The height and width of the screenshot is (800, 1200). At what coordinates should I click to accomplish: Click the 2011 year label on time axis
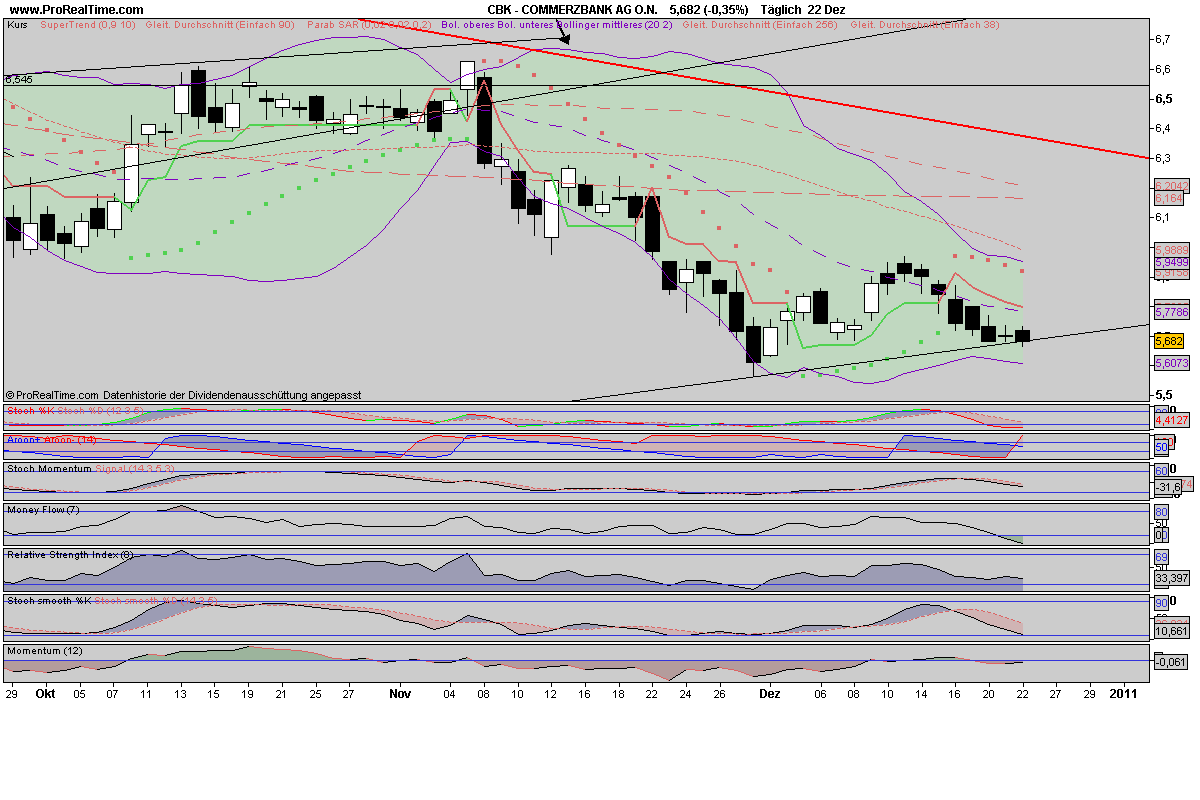[1123, 692]
